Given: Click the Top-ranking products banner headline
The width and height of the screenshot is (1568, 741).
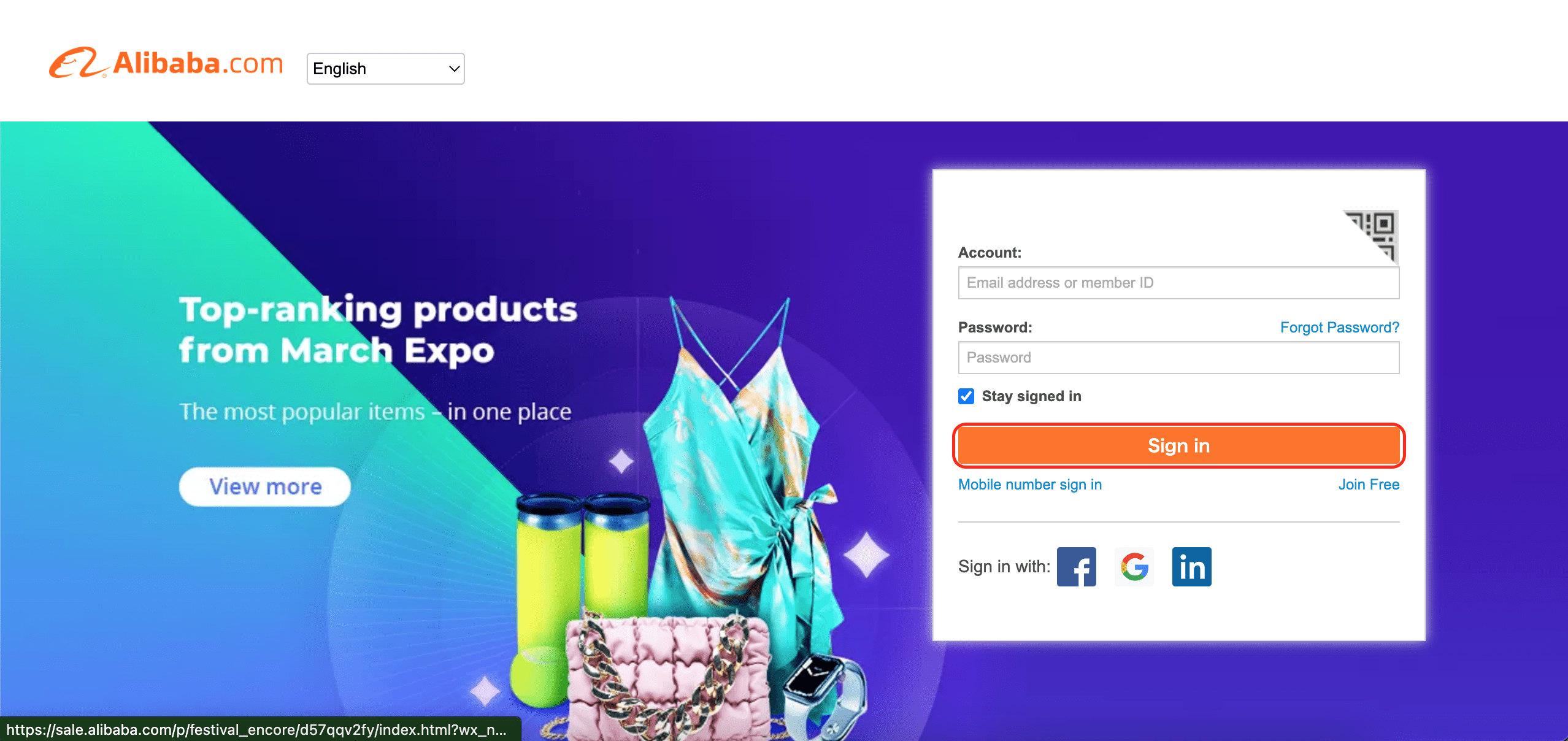Looking at the screenshot, I should pyautogui.click(x=378, y=330).
